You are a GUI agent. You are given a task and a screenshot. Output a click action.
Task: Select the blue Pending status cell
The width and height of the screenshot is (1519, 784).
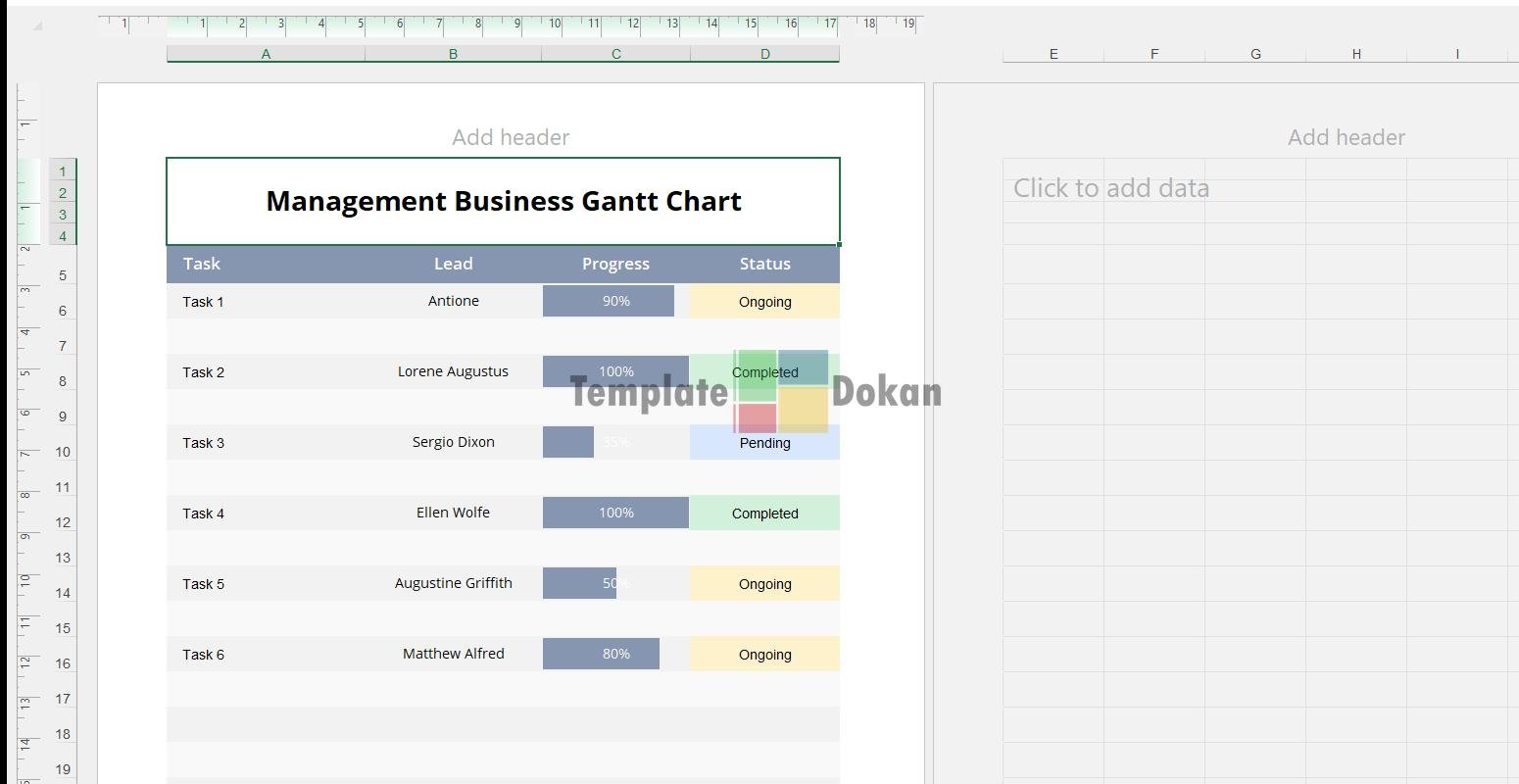(x=764, y=443)
